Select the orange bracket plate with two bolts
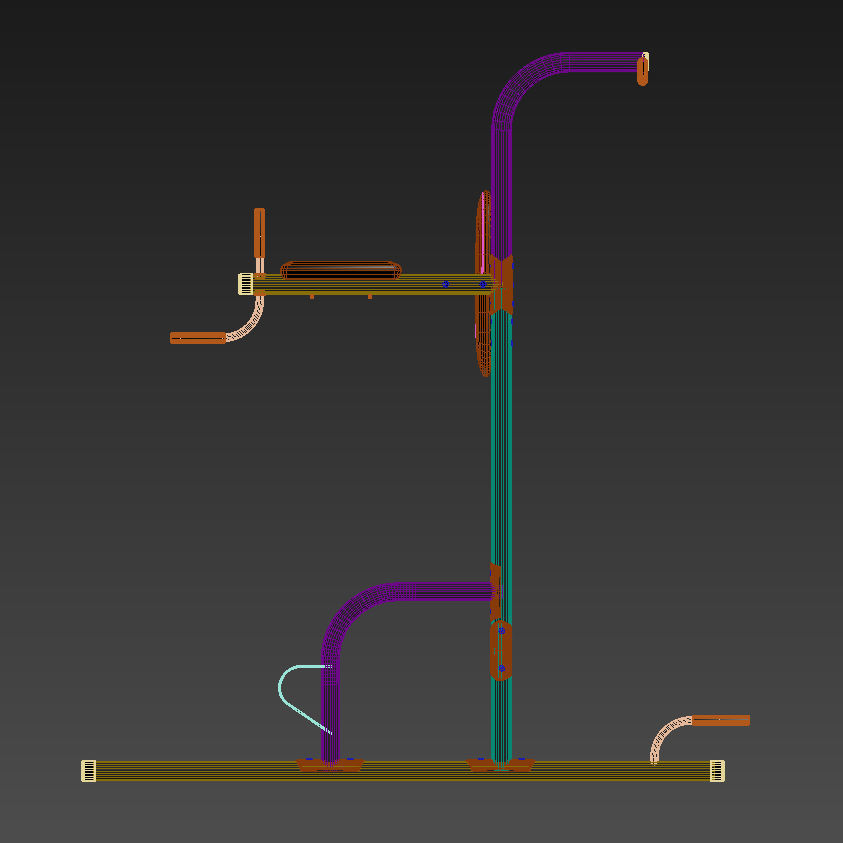This screenshot has width=843, height=843. (501, 650)
